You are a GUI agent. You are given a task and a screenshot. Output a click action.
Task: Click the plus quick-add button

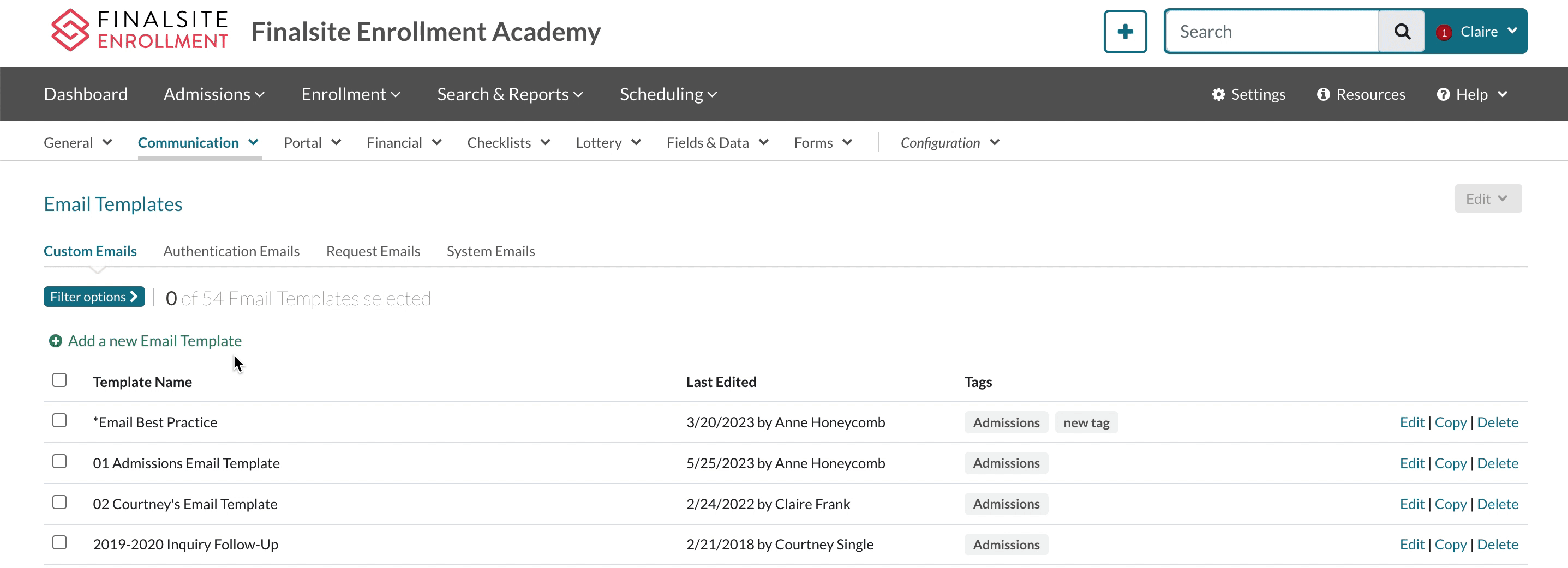point(1125,32)
